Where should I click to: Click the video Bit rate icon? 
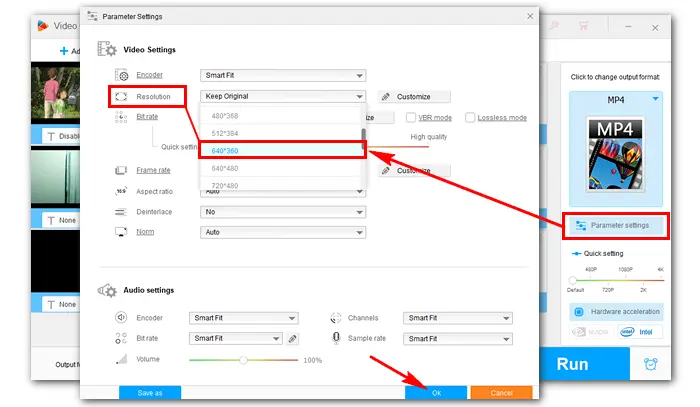121,117
